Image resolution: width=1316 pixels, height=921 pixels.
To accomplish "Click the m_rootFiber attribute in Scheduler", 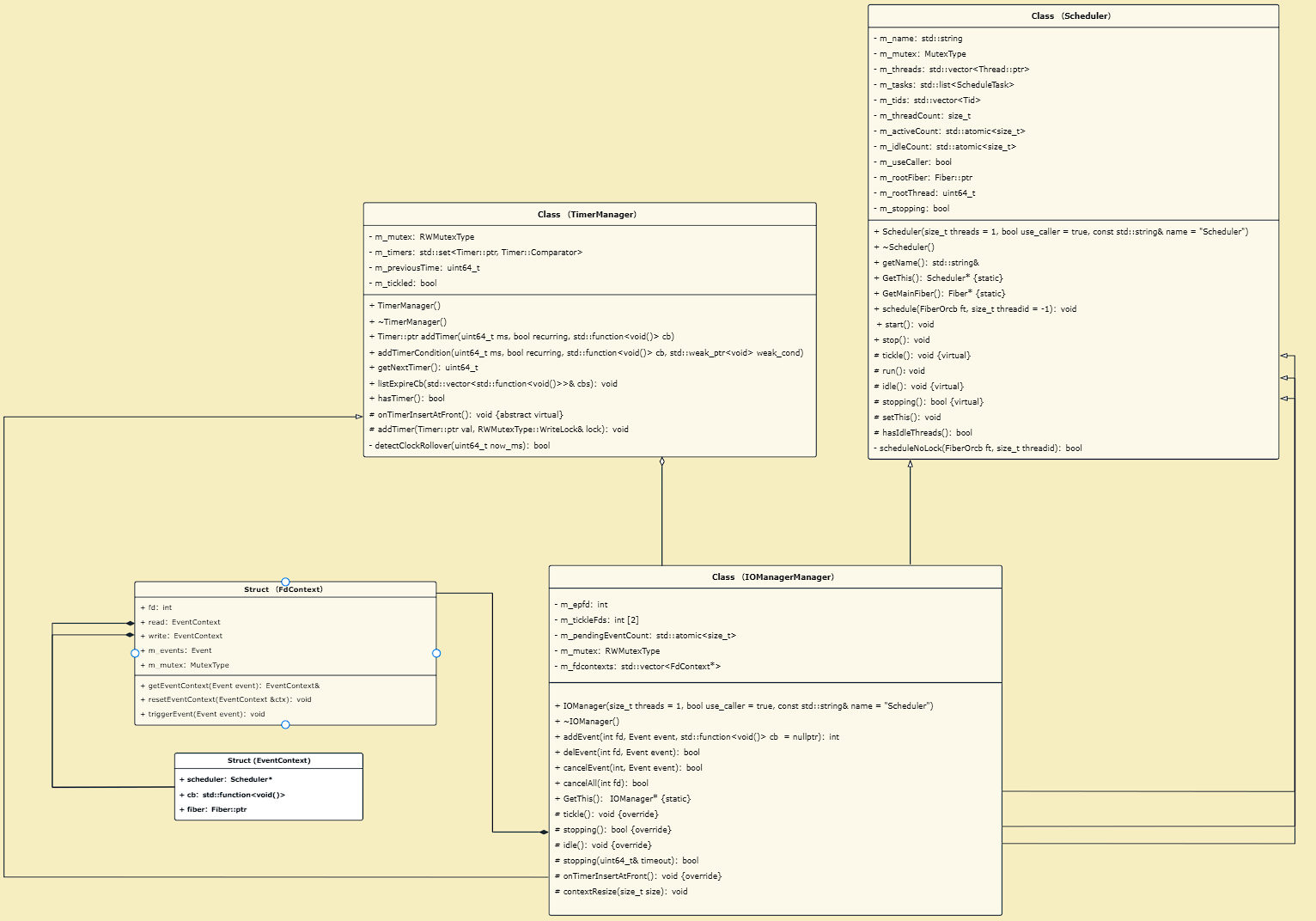I will pyautogui.click(x=925, y=178).
